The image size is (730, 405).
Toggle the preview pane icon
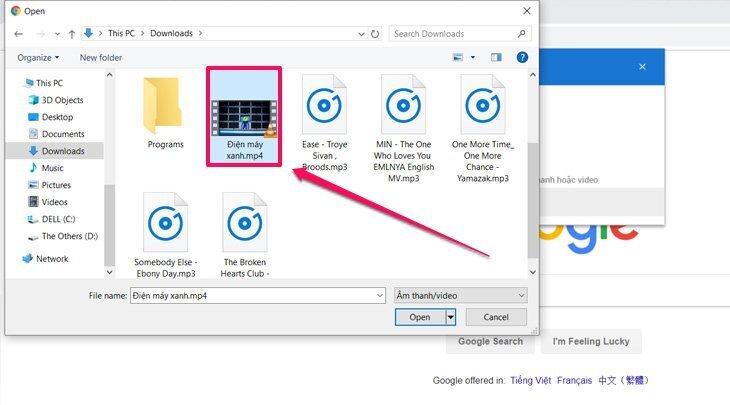coord(496,58)
